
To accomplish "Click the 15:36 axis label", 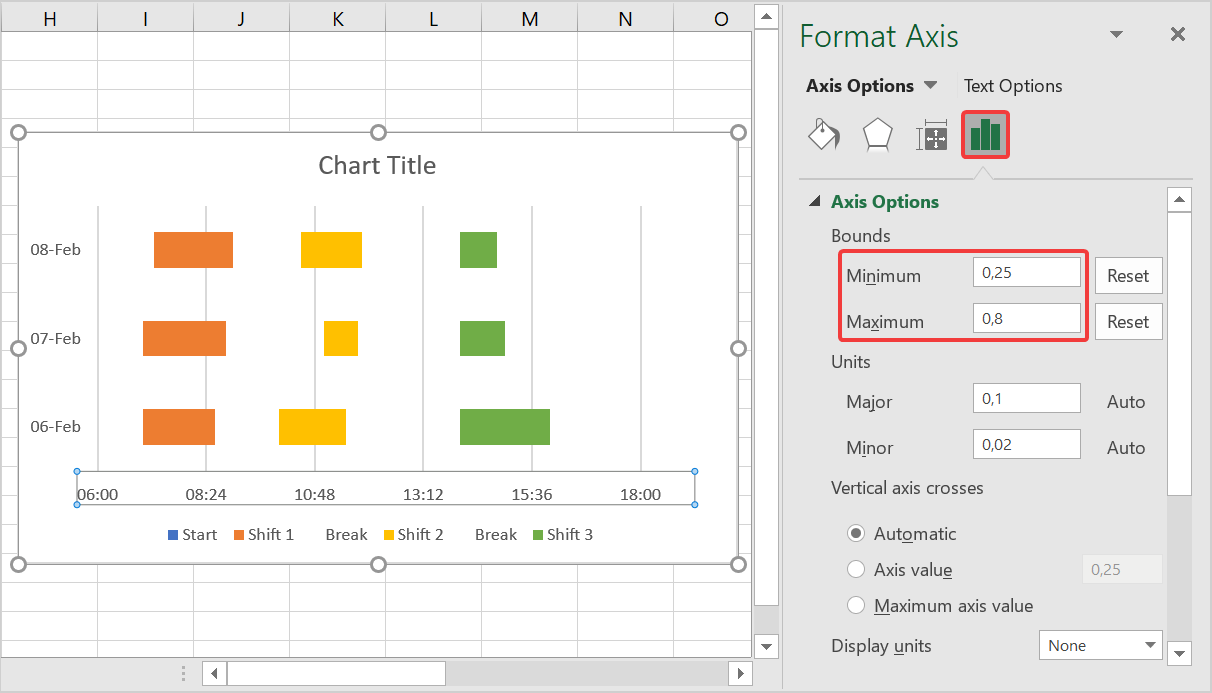I will tap(532, 494).
